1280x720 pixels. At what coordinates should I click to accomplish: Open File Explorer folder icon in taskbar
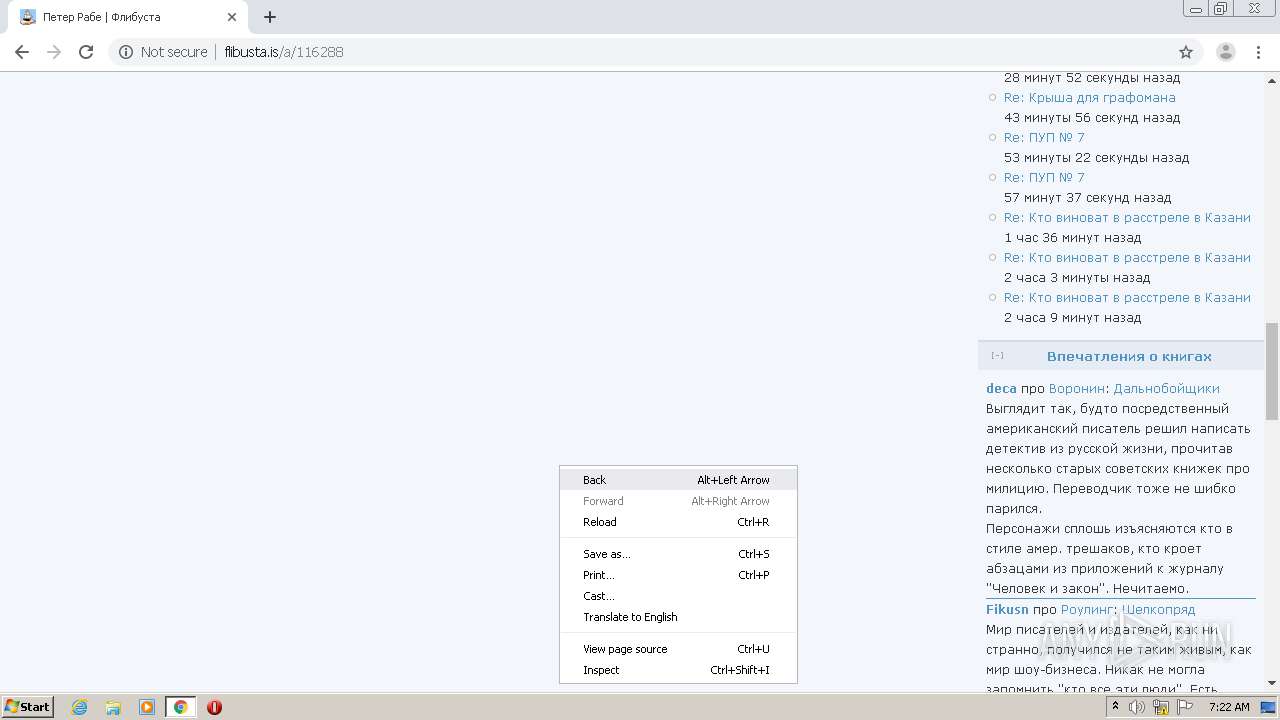(x=113, y=707)
